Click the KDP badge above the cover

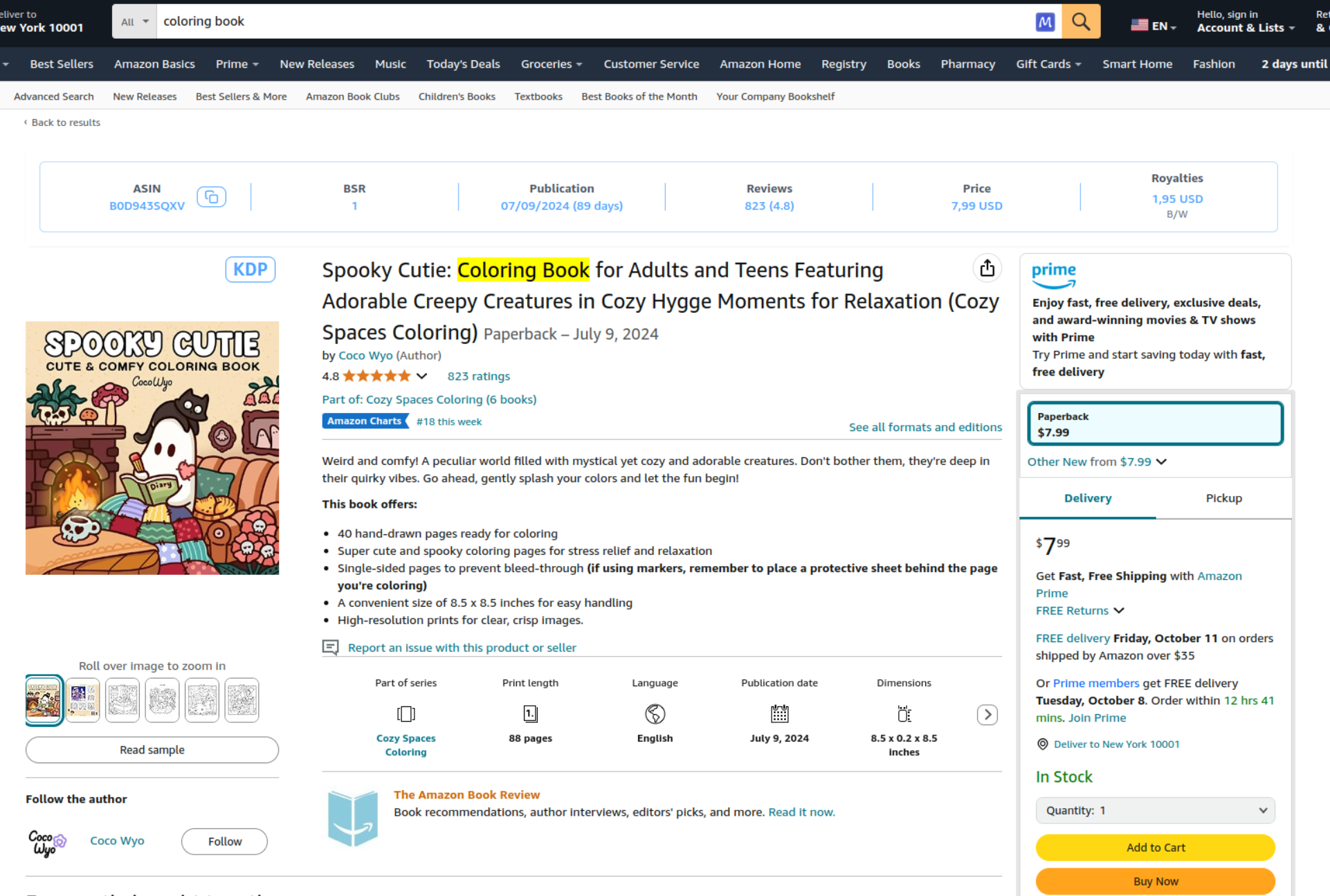[250, 269]
